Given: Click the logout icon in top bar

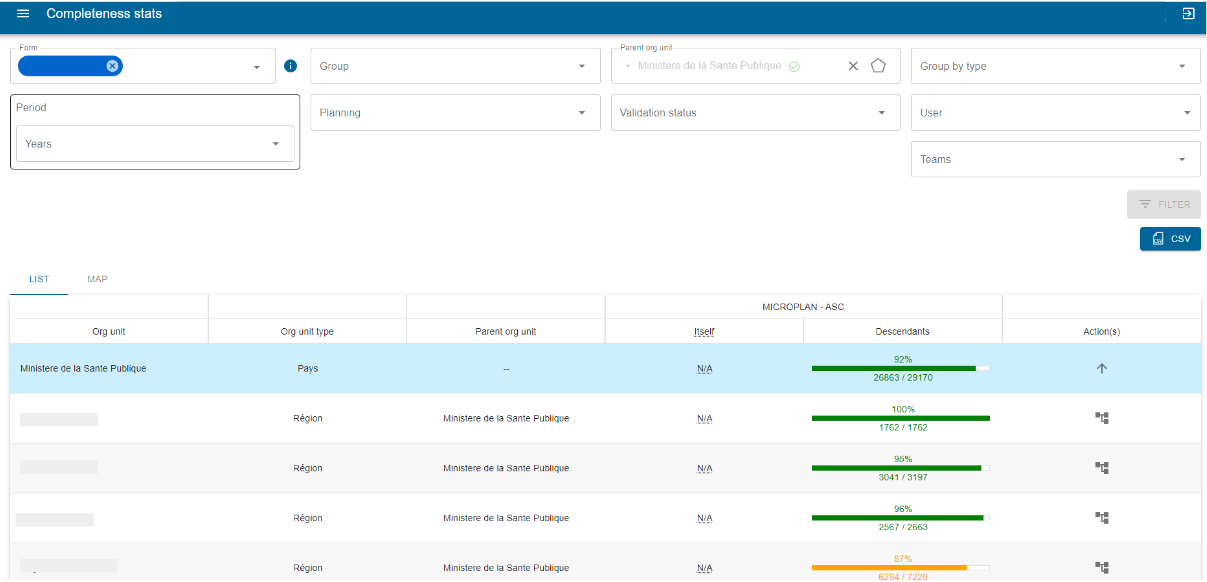Looking at the screenshot, I should click(1188, 14).
